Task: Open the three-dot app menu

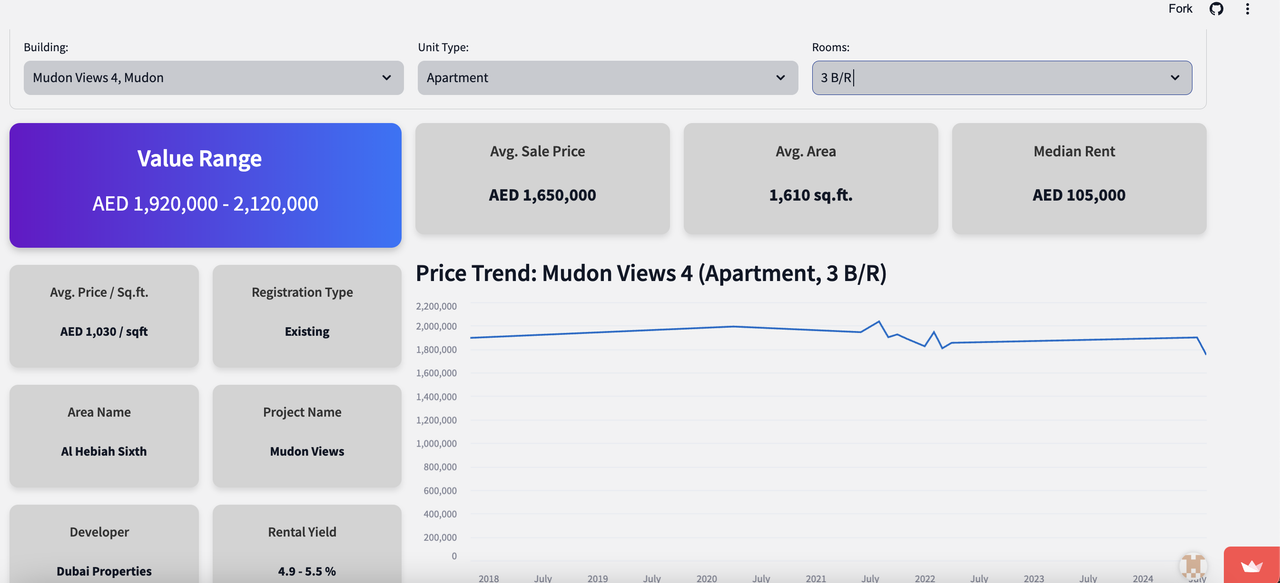Action: point(1247,9)
